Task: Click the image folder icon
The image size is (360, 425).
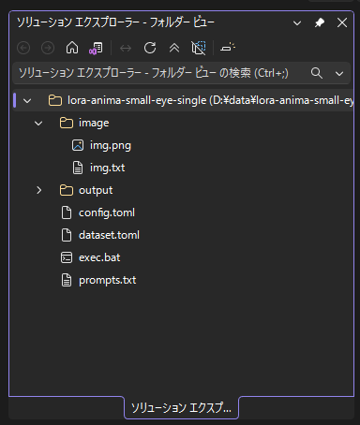Action: pyautogui.click(x=66, y=123)
